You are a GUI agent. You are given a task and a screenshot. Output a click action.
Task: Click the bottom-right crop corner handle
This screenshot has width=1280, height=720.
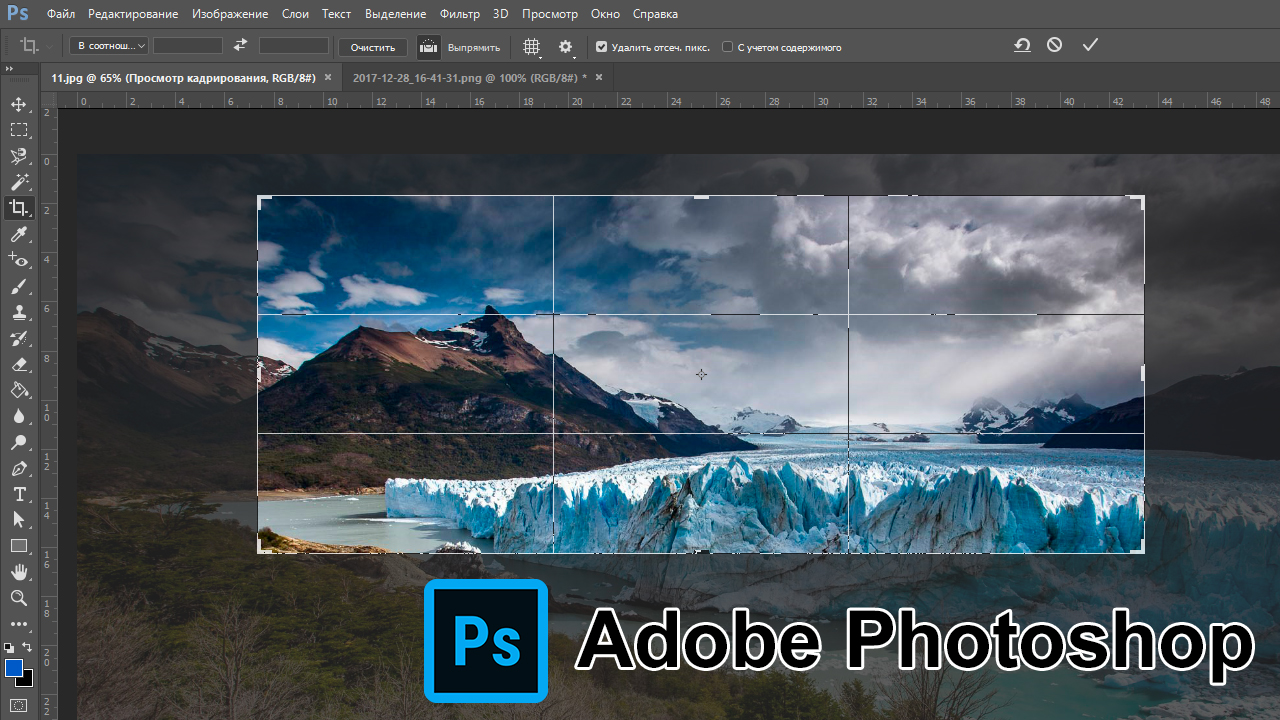(1138, 547)
